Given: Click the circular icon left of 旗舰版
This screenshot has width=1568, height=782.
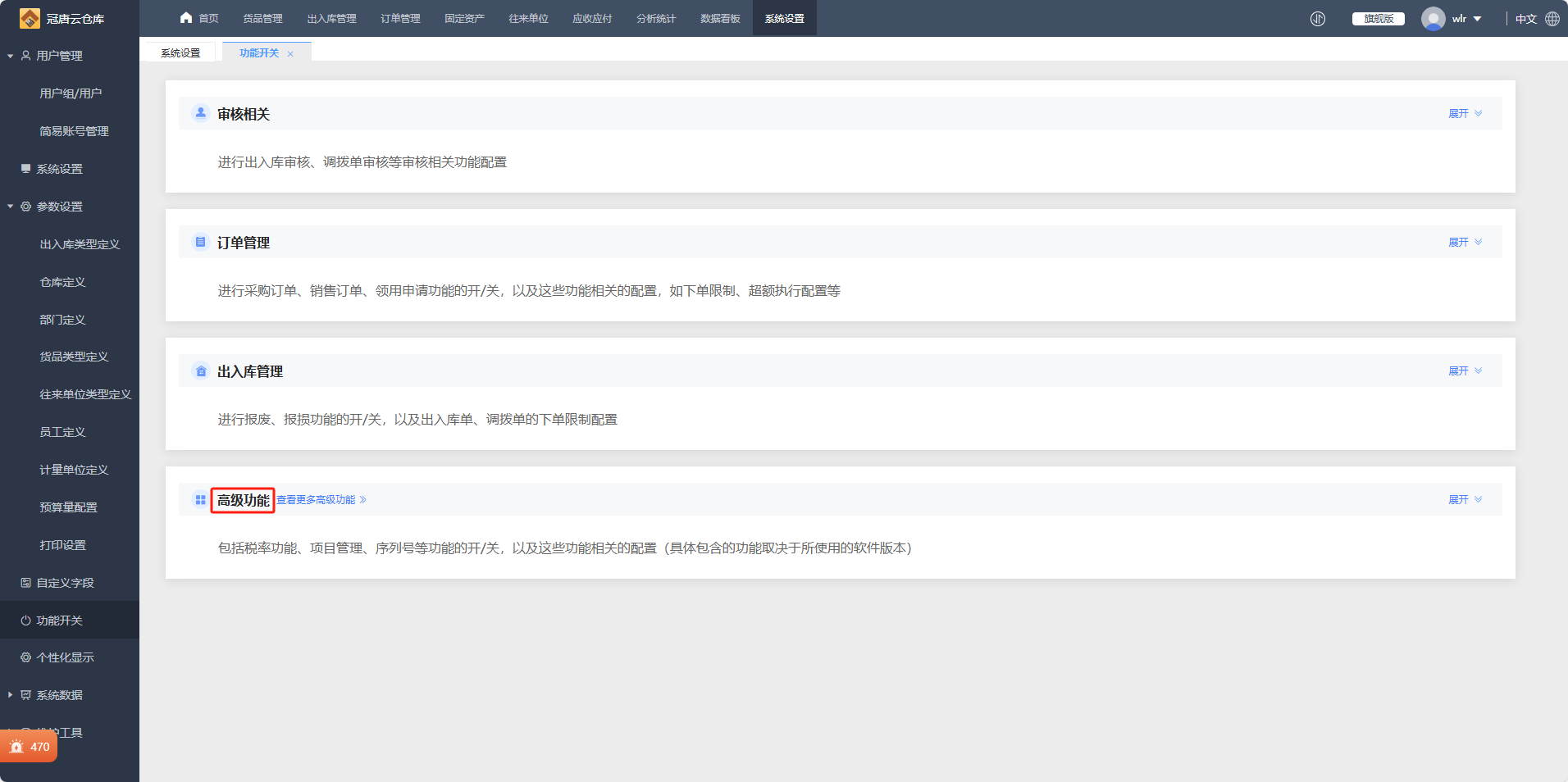Looking at the screenshot, I should (1318, 19).
